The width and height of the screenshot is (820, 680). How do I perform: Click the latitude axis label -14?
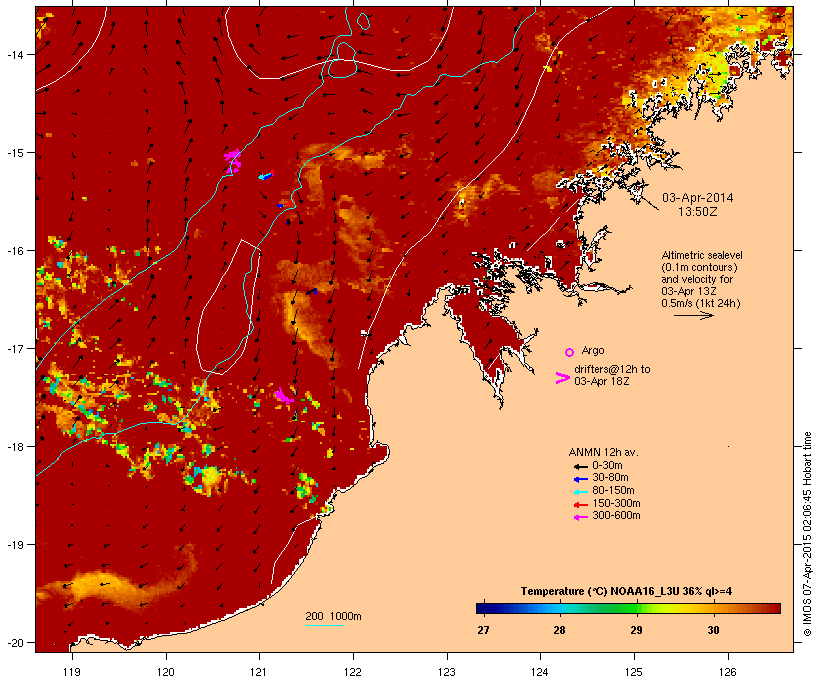[x=14, y=54]
